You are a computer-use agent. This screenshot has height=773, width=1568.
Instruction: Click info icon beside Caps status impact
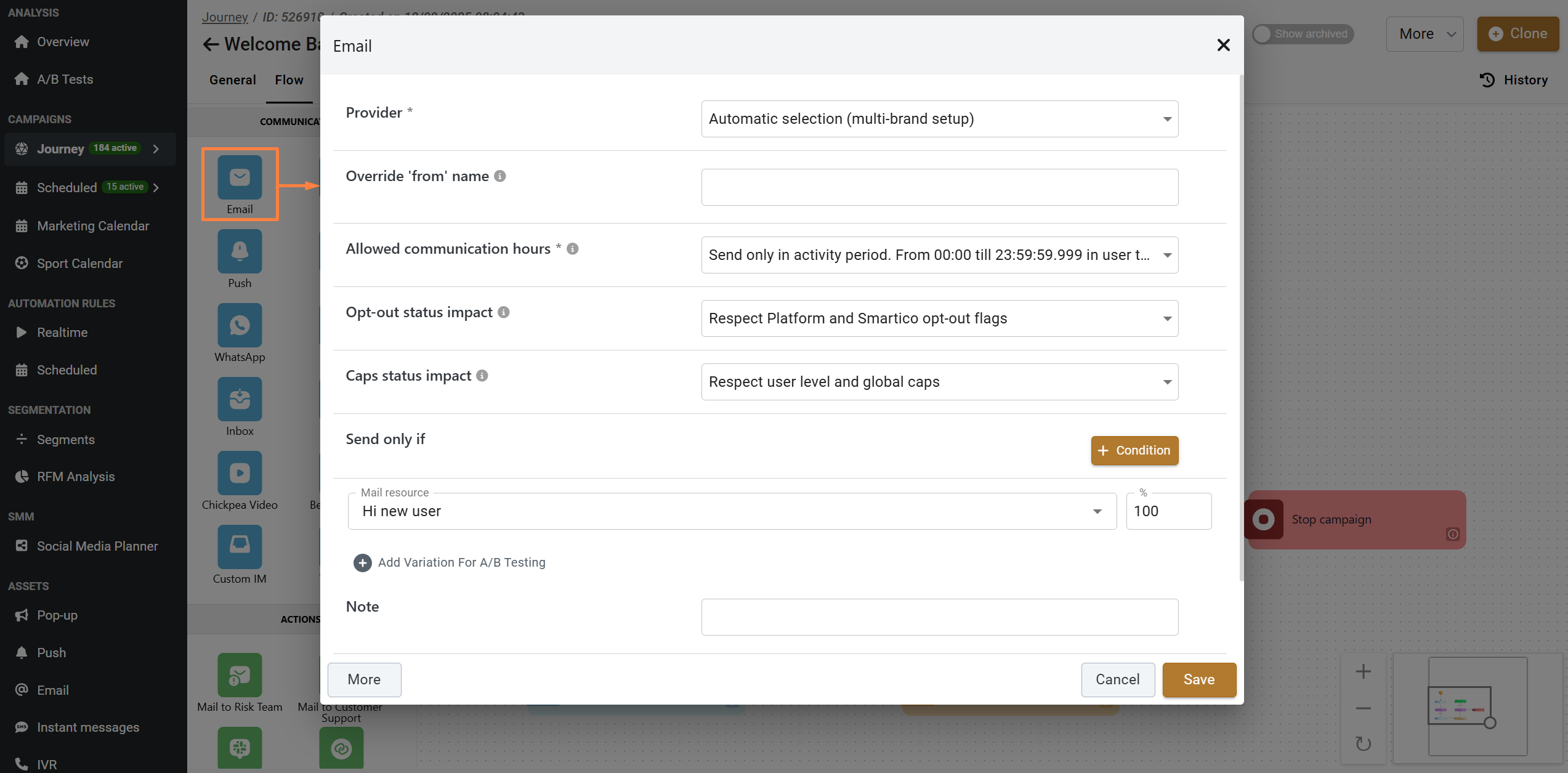click(482, 376)
